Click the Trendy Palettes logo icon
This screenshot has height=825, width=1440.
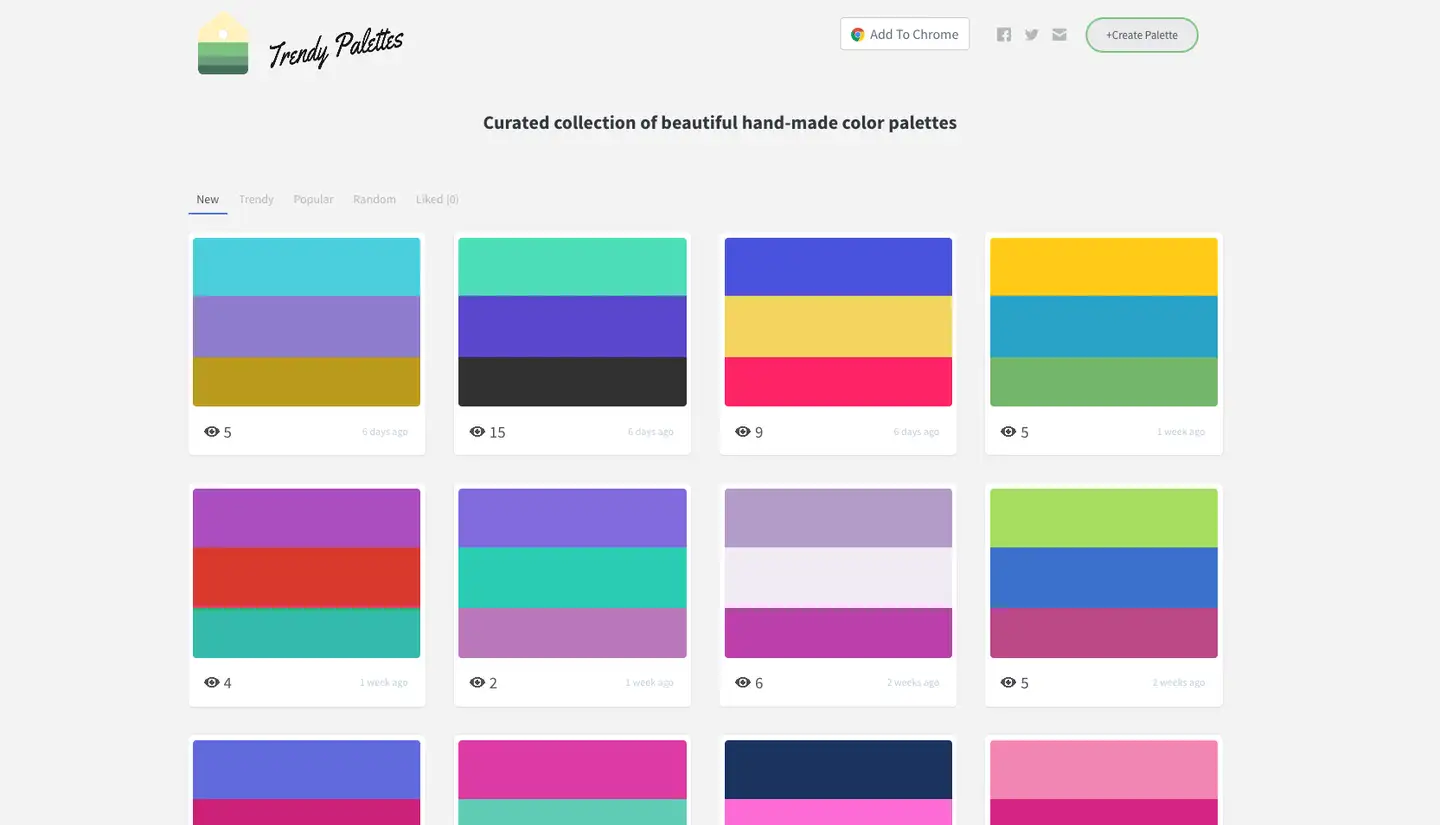click(x=223, y=44)
